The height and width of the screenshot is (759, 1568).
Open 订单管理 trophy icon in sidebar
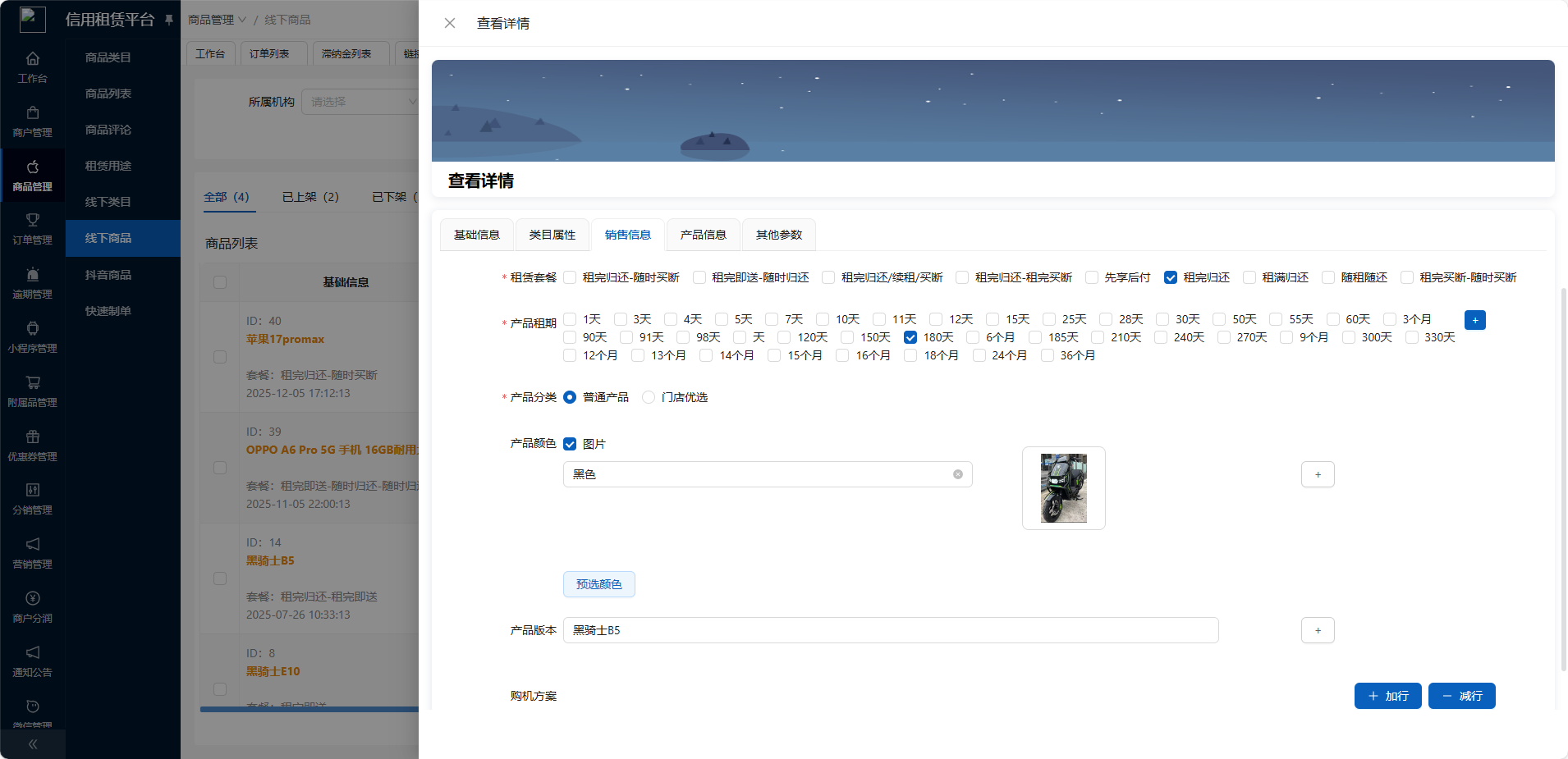click(33, 221)
